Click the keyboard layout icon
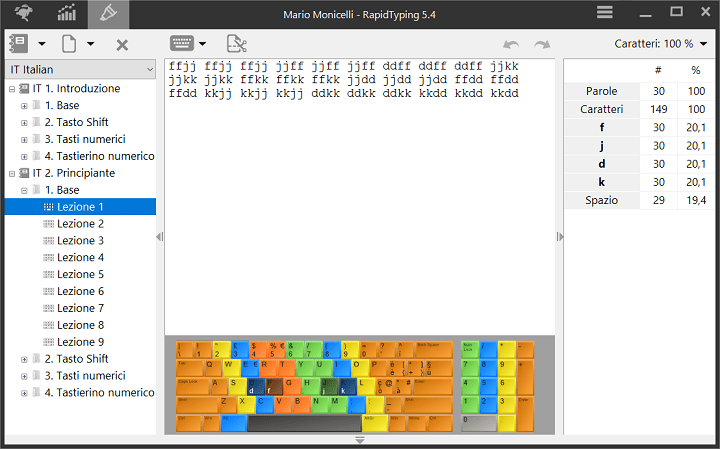Image resolution: width=720 pixels, height=449 pixels. (182, 44)
